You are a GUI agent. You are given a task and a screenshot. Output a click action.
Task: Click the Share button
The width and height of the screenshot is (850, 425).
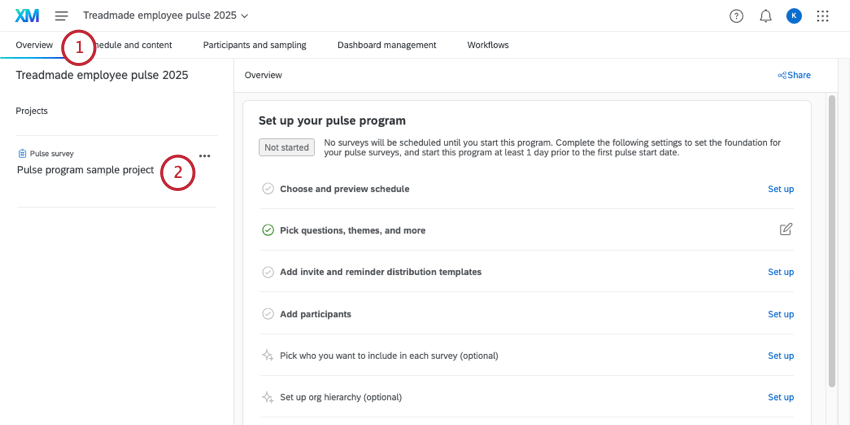pyautogui.click(x=794, y=75)
